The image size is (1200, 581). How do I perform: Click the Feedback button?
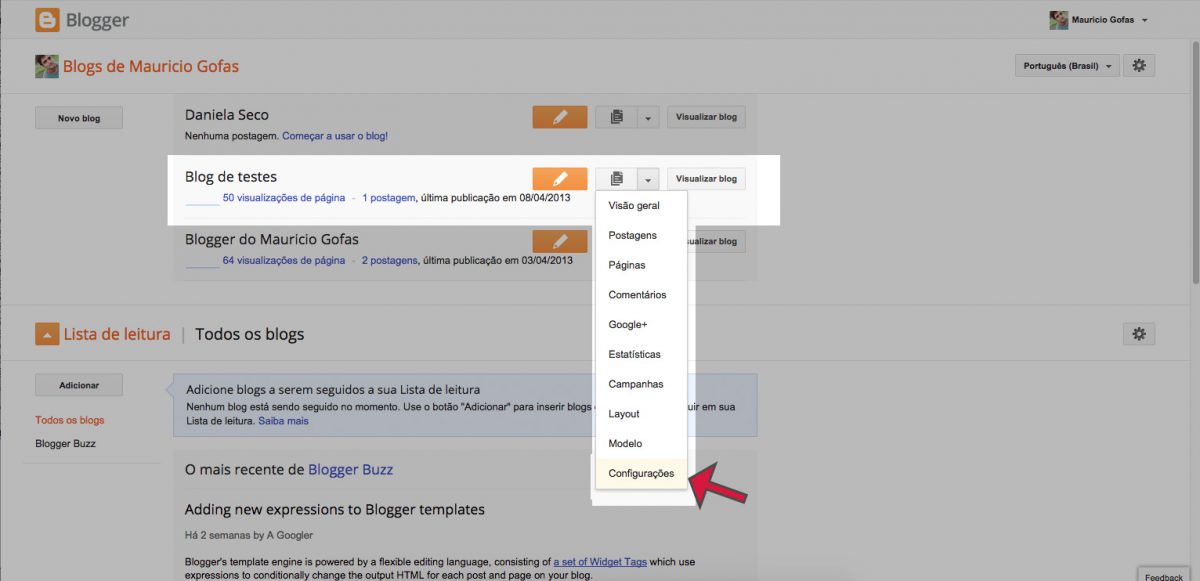tap(1164, 576)
